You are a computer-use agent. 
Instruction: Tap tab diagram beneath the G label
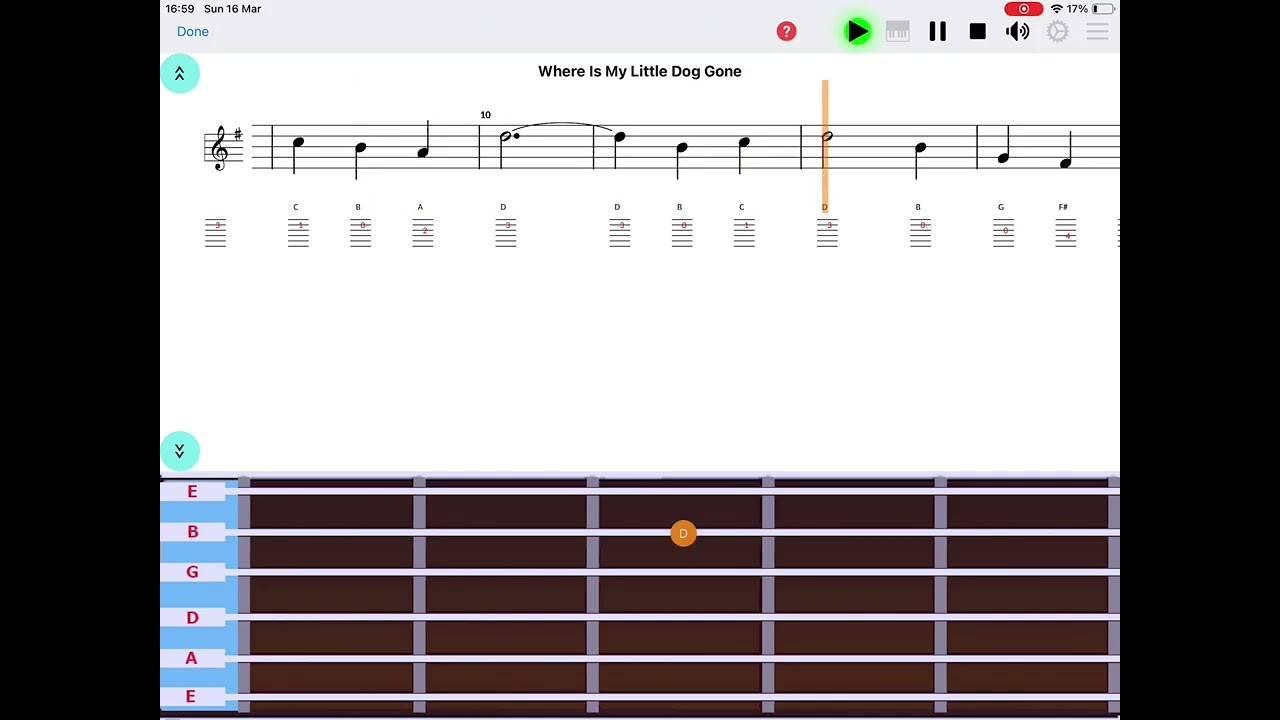[1003, 232]
